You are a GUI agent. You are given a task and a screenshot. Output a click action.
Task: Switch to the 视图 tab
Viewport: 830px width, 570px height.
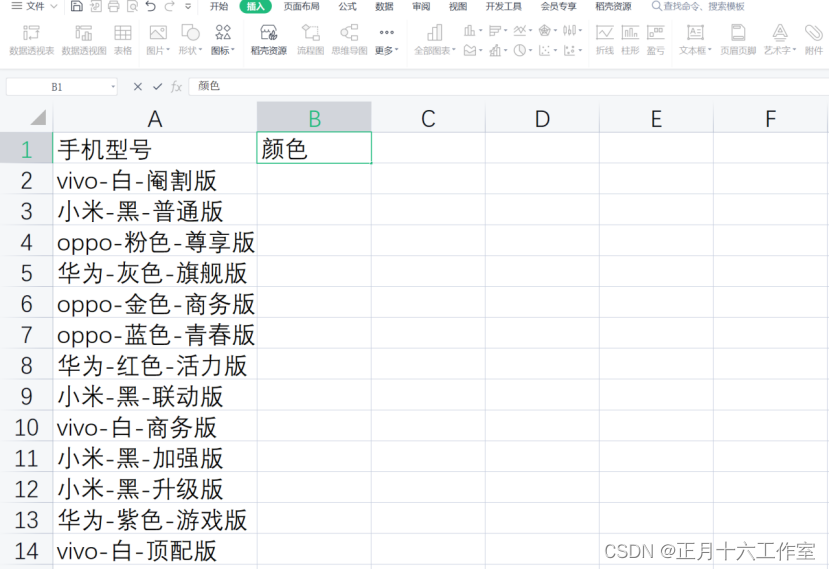point(458,6)
